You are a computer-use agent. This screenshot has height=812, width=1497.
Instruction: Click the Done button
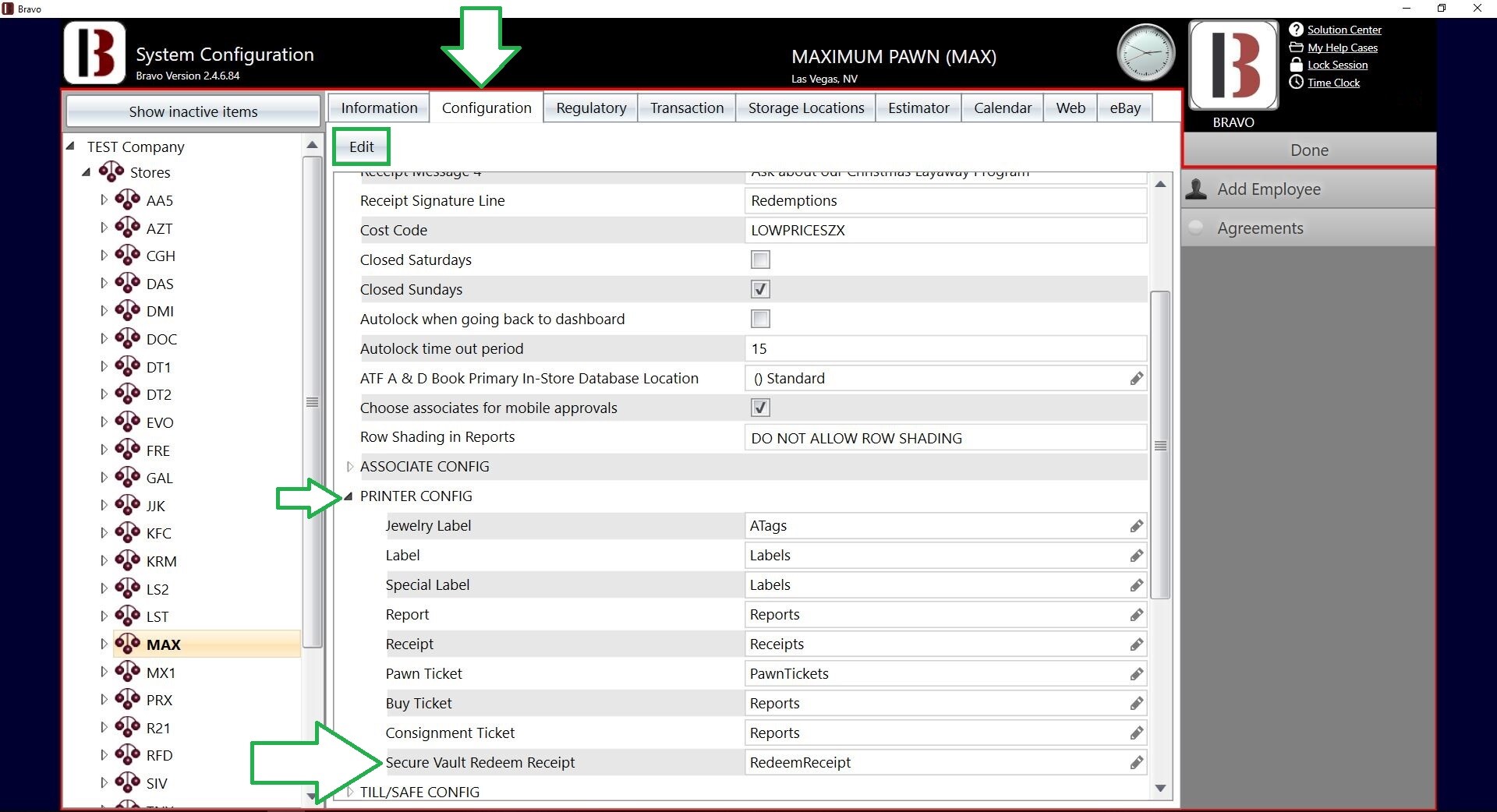point(1309,150)
